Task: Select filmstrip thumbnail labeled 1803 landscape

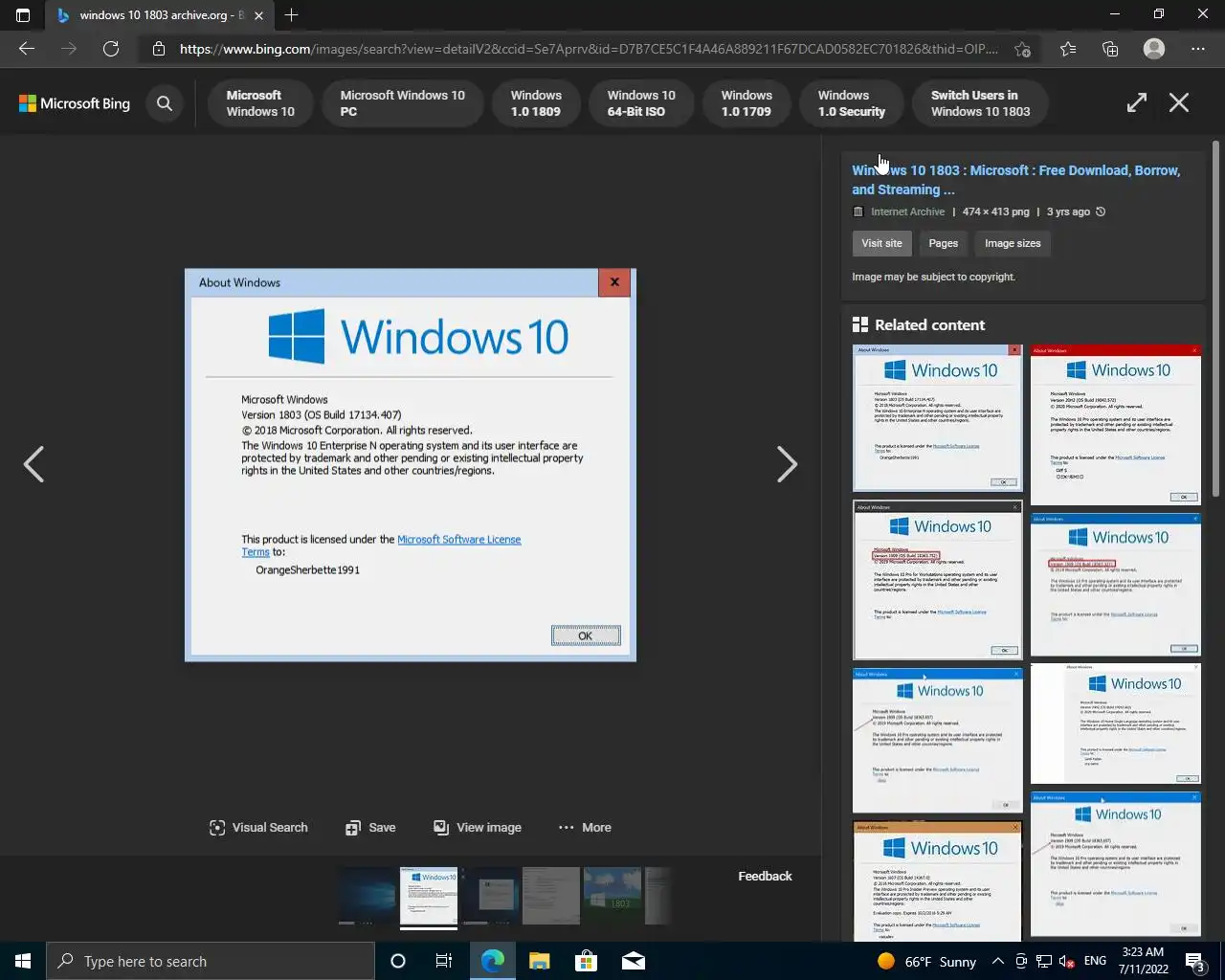Action: click(612, 896)
